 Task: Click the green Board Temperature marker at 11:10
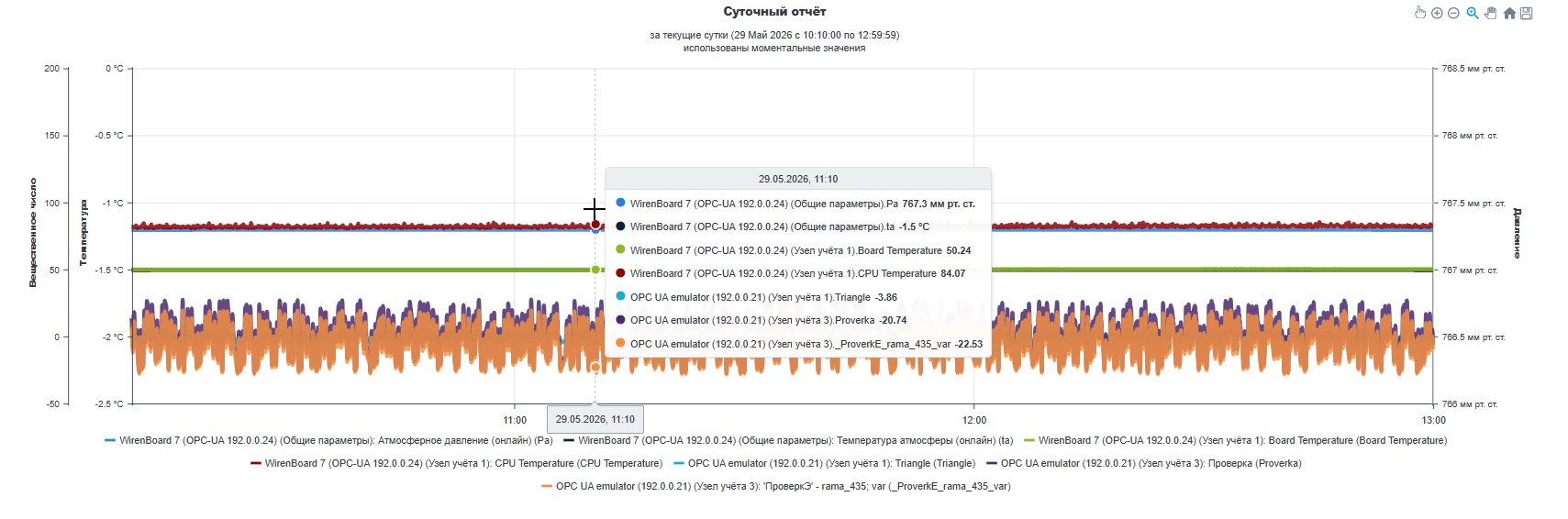point(595,270)
